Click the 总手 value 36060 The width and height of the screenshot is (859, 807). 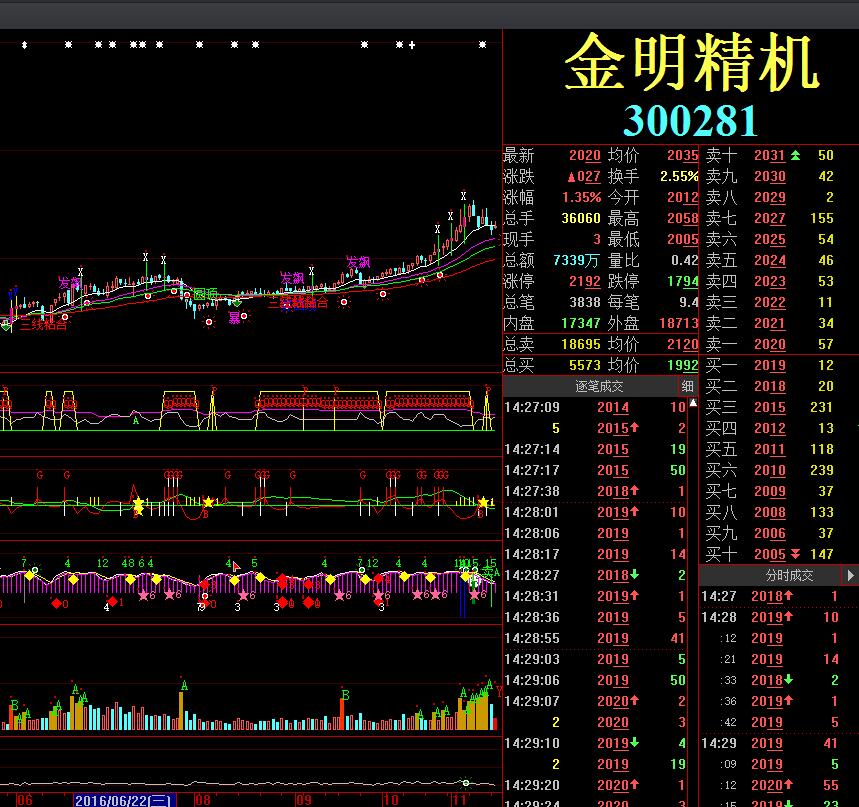(581, 218)
